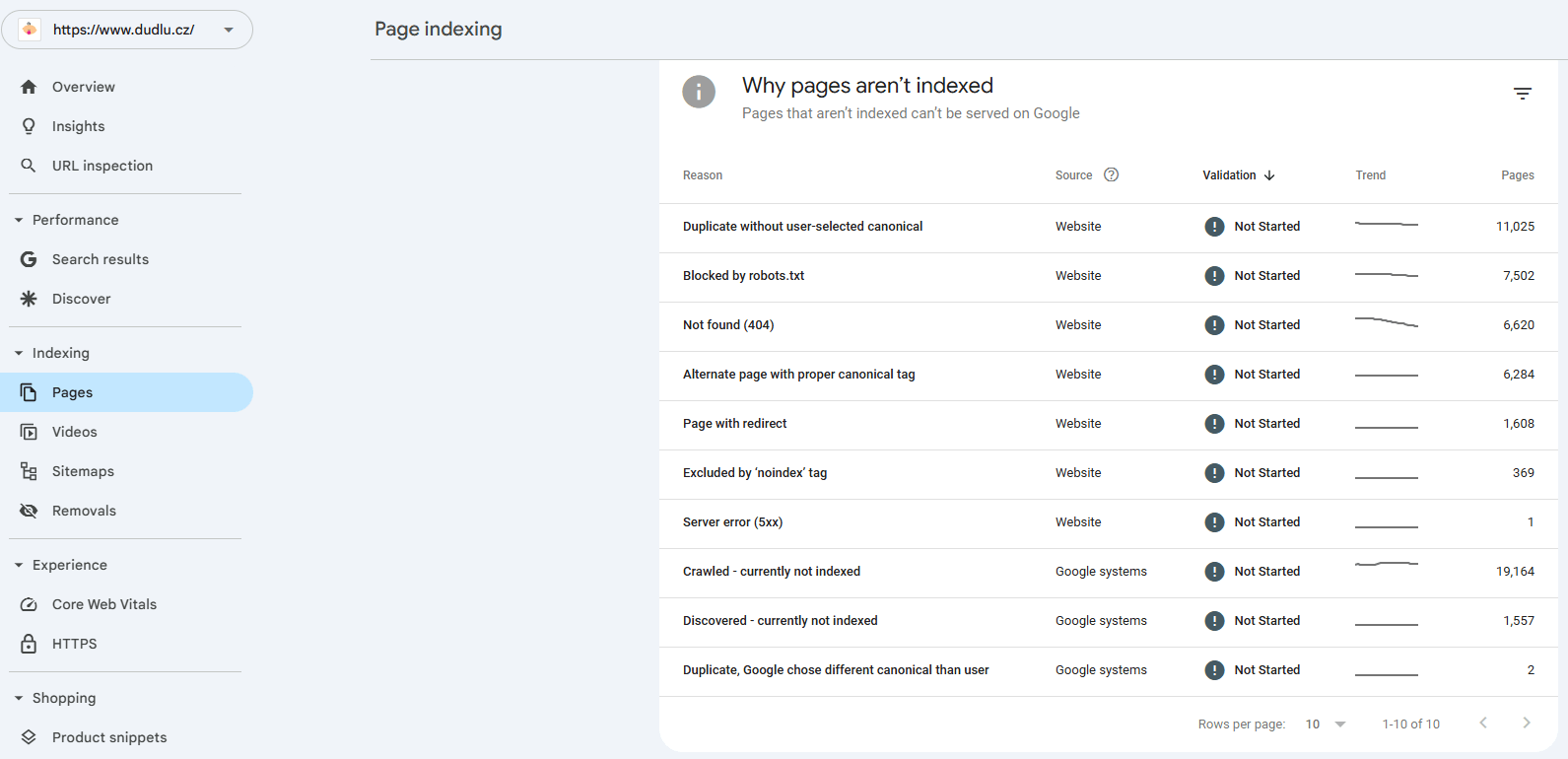
Task: Open URL inspection search icon
Action: pyautogui.click(x=29, y=166)
